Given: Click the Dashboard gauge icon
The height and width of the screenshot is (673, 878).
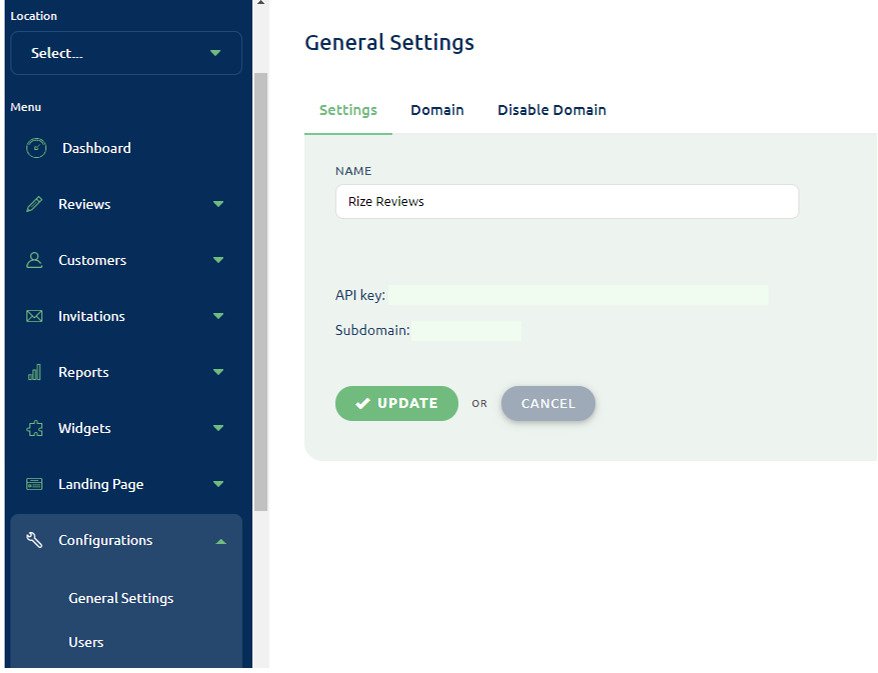Looking at the screenshot, I should pyautogui.click(x=36, y=148).
